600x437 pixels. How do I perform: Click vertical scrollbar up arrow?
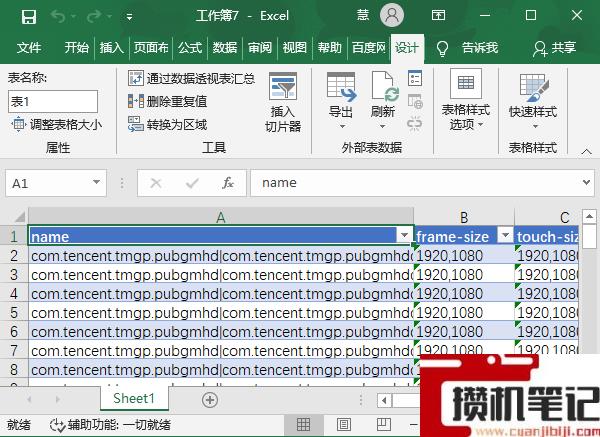click(589, 216)
